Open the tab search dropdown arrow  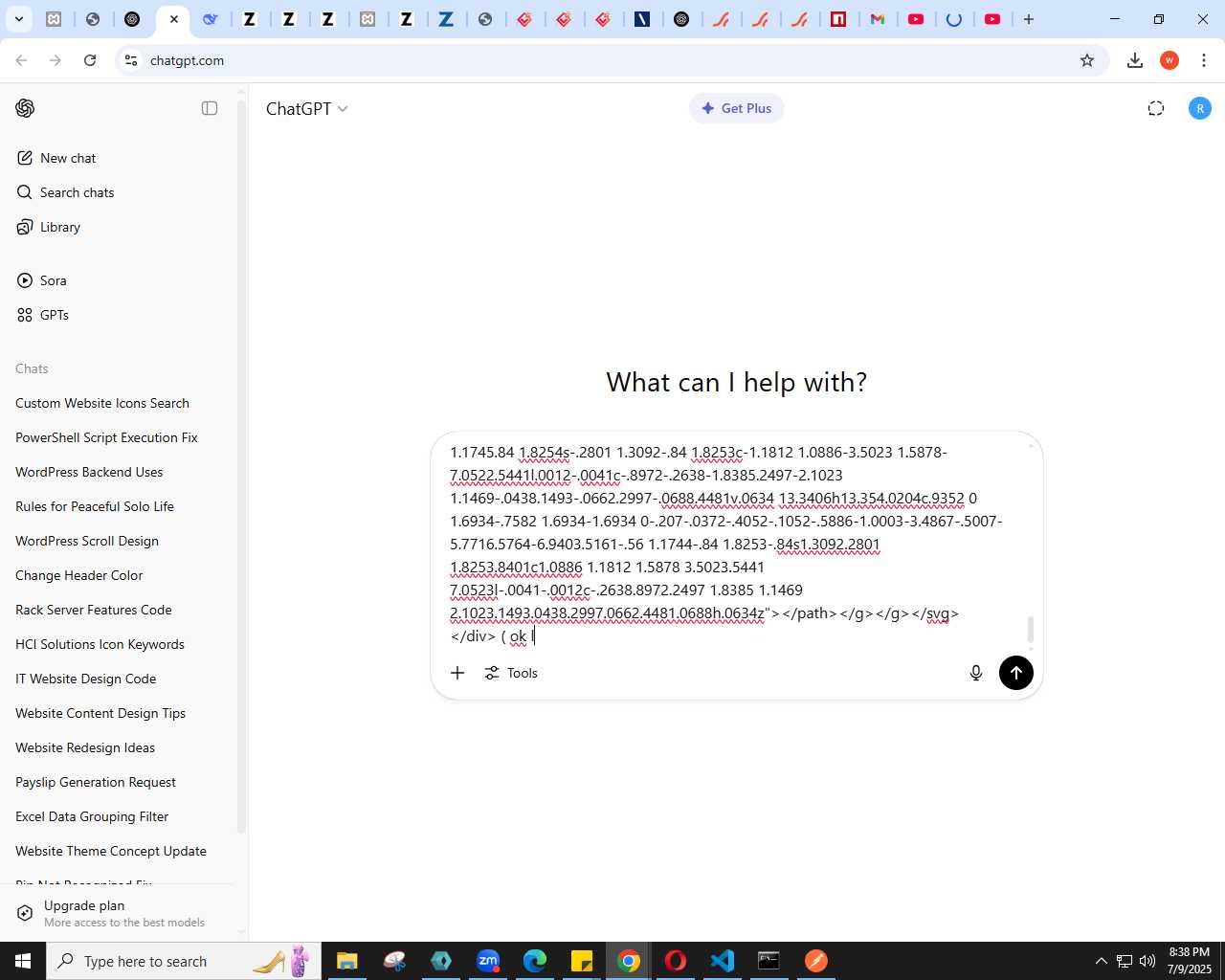(x=18, y=19)
